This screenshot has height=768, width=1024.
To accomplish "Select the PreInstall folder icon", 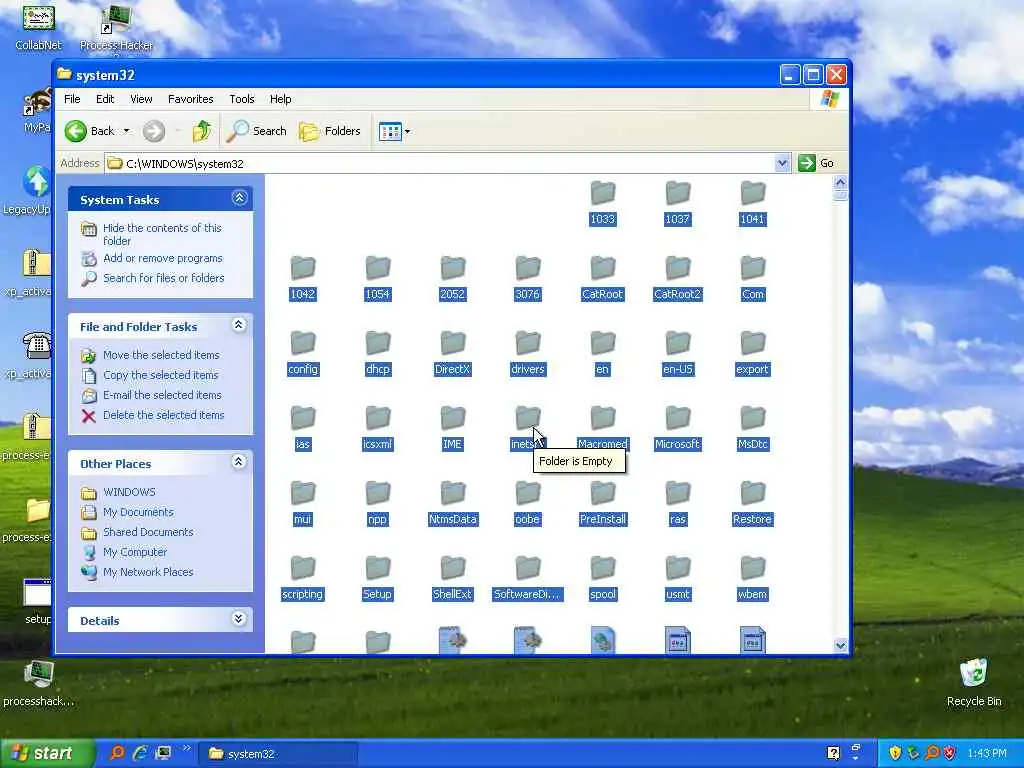I will tap(603, 494).
